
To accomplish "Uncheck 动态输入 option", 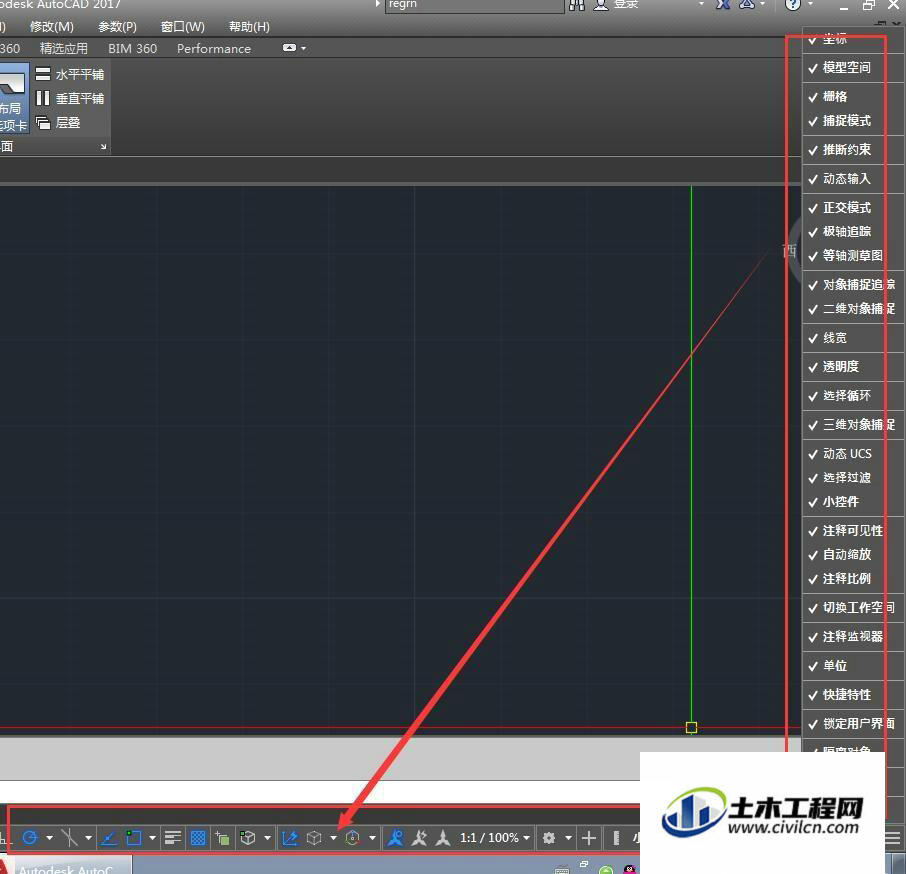I will (x=844, y=178).
